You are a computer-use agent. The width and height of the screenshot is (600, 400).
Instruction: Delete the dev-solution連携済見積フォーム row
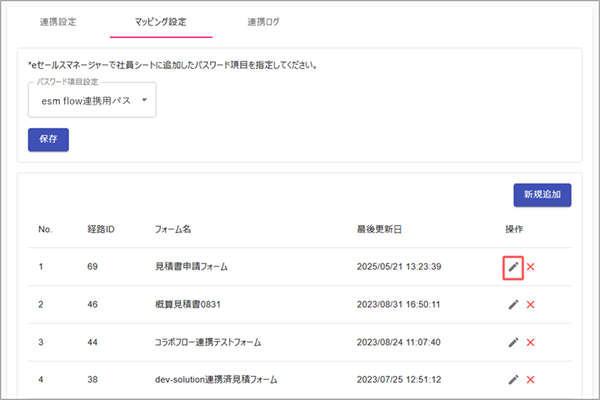[531, 380]
